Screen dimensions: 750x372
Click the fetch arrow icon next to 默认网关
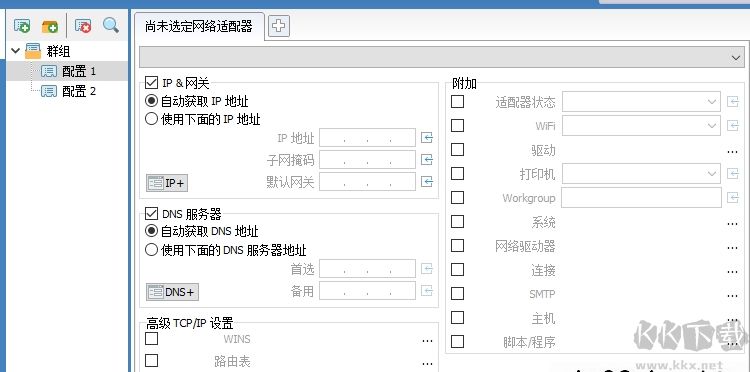(427, 182)
